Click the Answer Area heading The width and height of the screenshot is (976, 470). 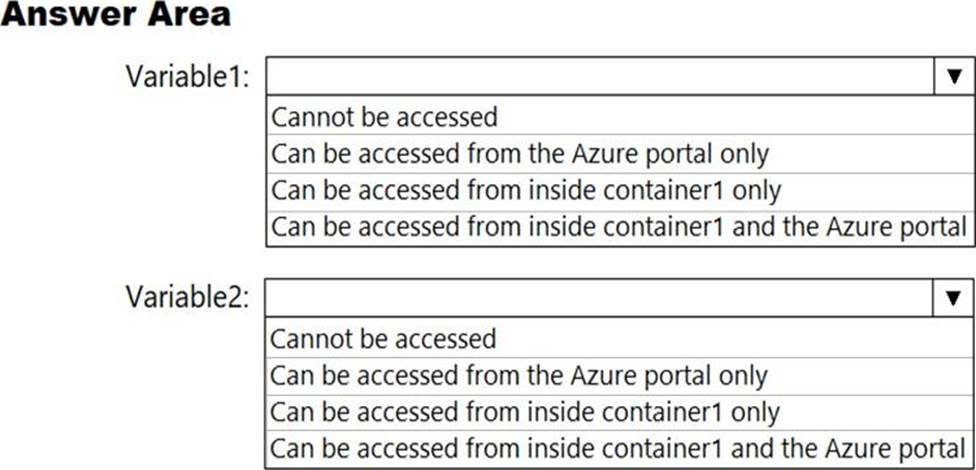click(116, 15)
